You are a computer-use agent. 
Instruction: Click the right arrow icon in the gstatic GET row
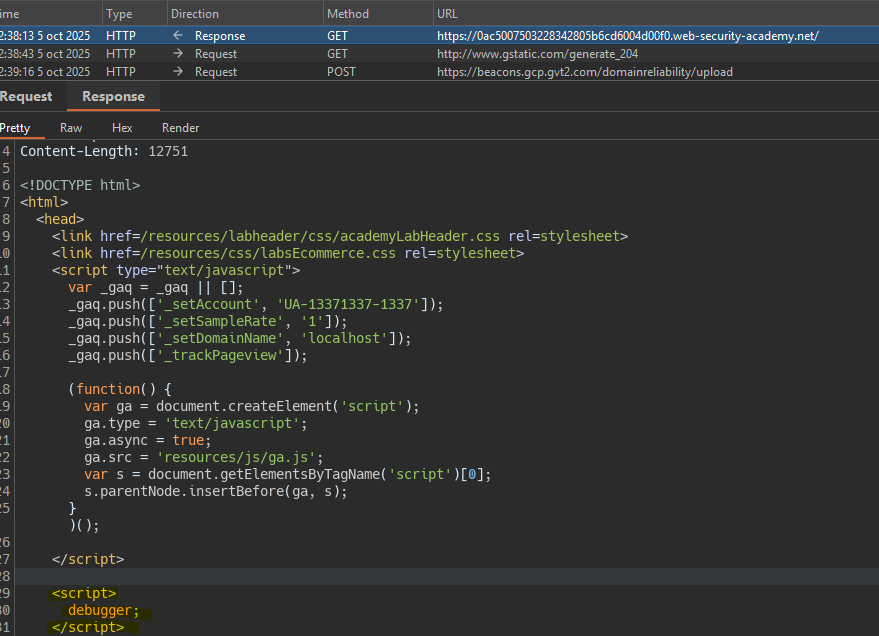(178, 54)
